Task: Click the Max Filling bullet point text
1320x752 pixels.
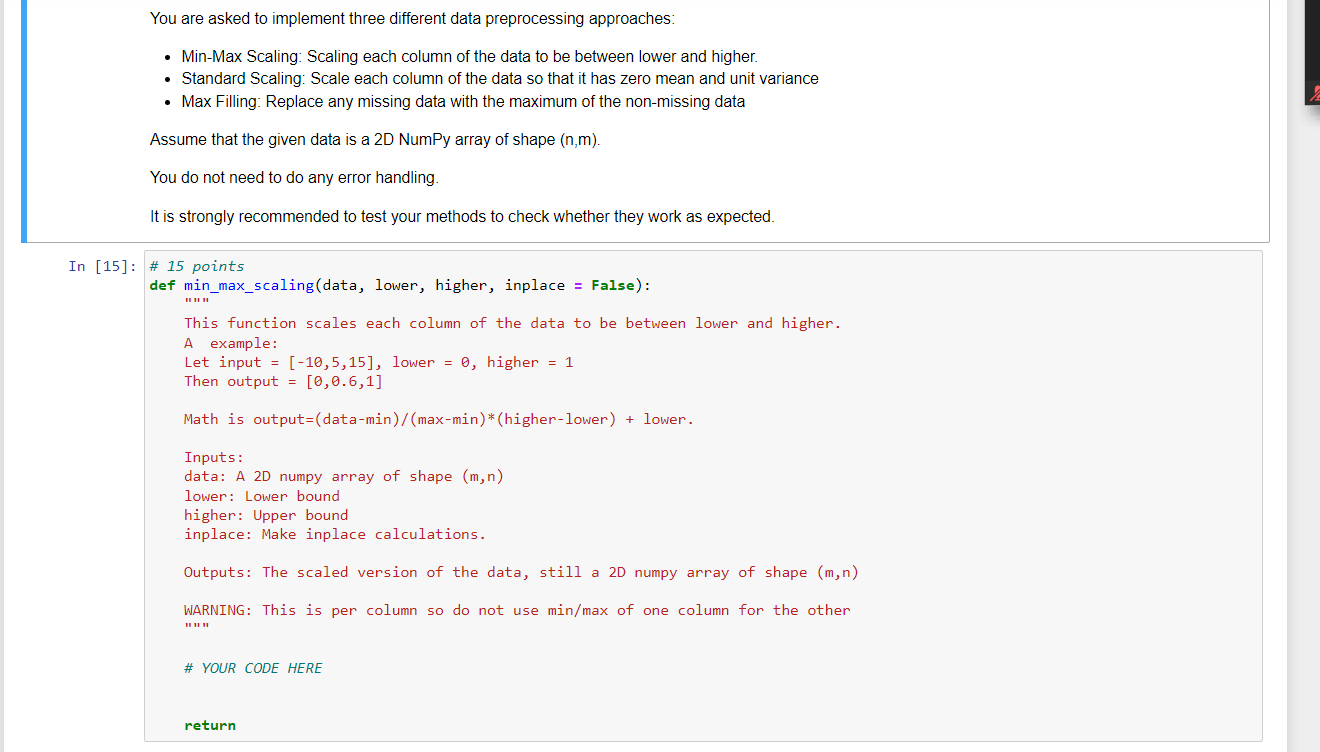Action: tap(462, 101)
